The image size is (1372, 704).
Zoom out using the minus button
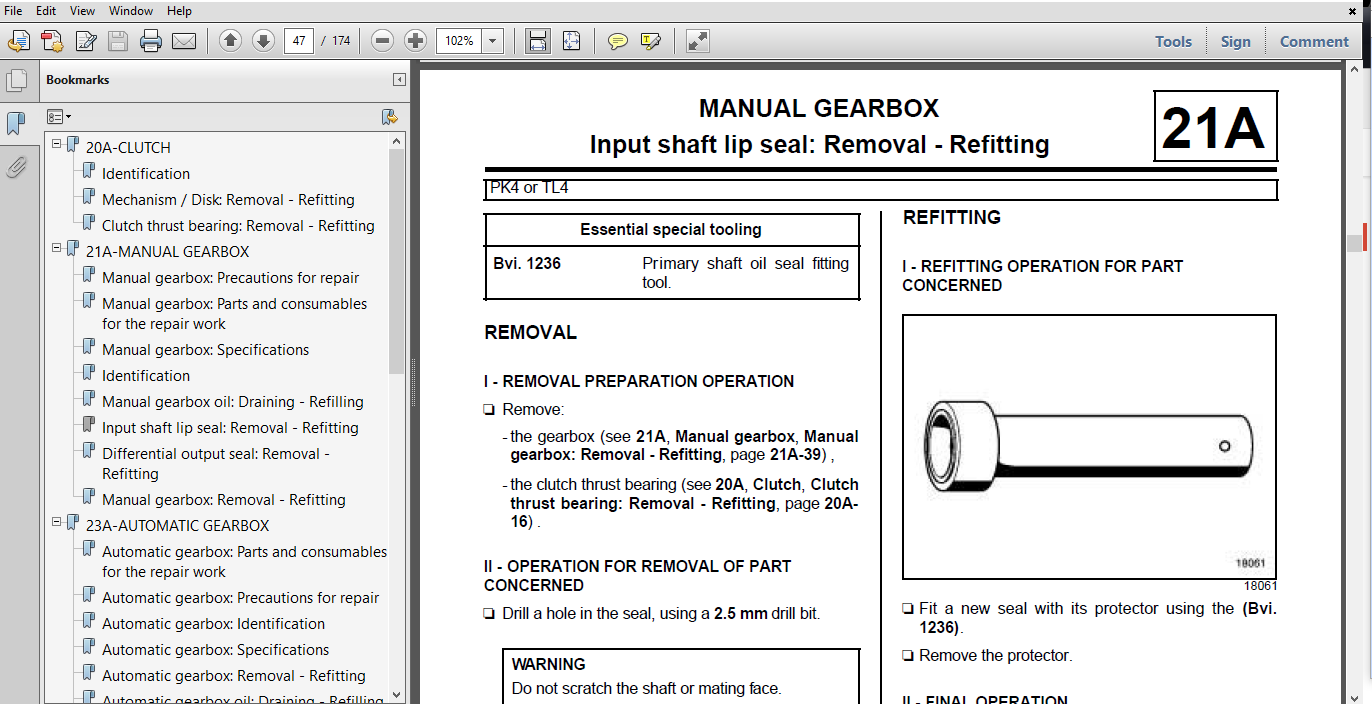pyautogui.click(x=381, y=41)
